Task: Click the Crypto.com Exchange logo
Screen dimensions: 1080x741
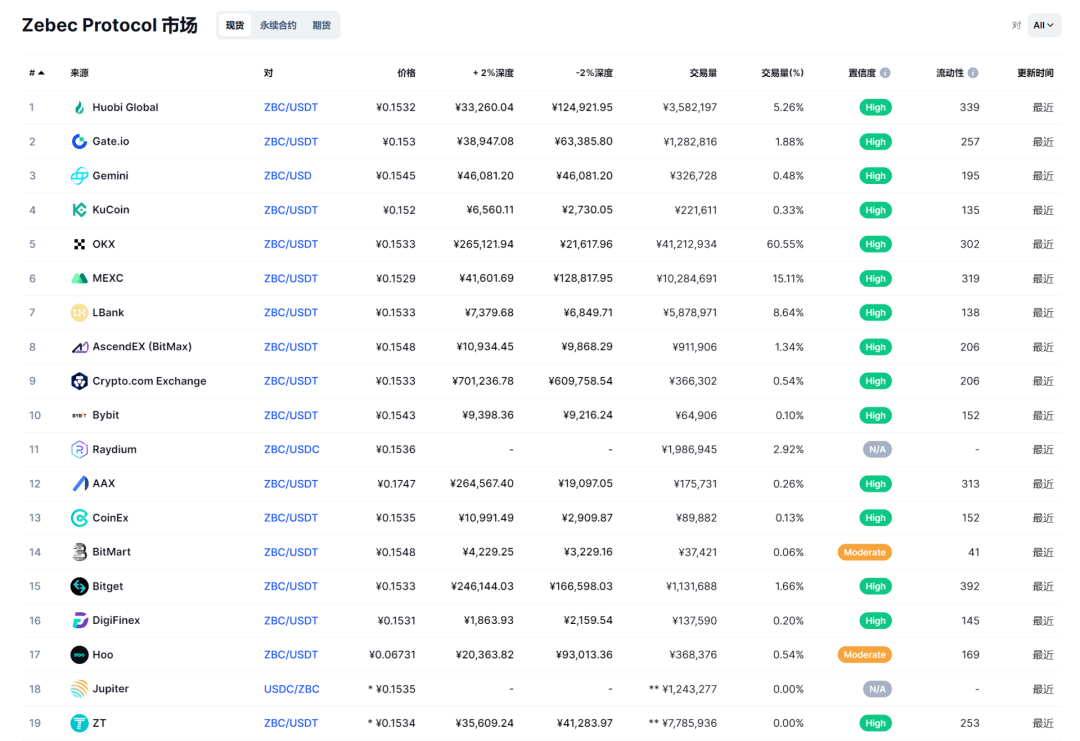Action: 79,381
